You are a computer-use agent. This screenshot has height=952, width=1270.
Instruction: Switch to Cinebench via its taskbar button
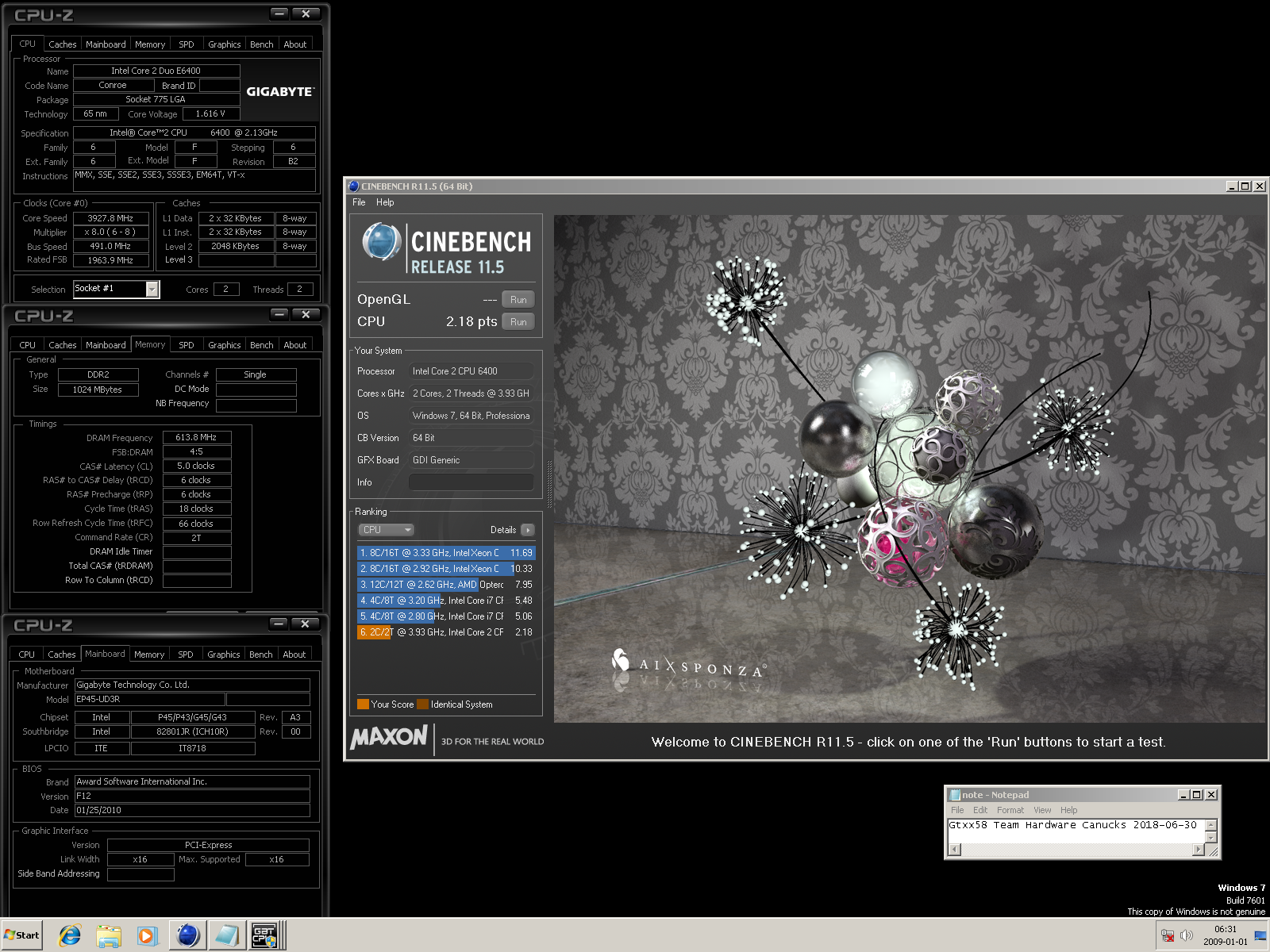point(188,936)
